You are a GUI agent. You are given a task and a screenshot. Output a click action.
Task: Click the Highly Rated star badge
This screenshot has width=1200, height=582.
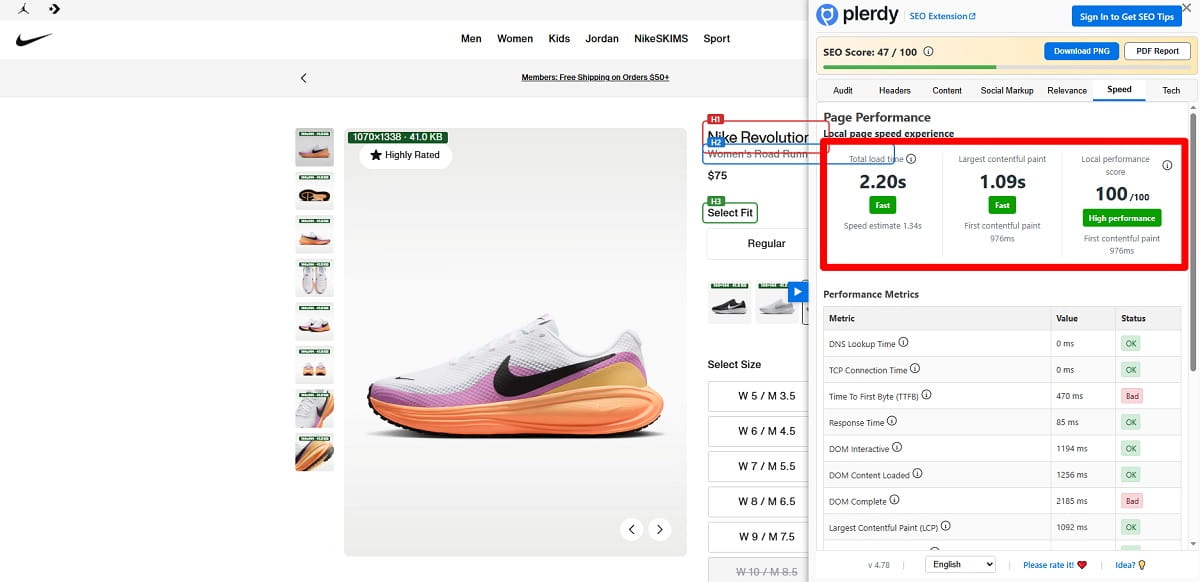[x=405, y=155]
